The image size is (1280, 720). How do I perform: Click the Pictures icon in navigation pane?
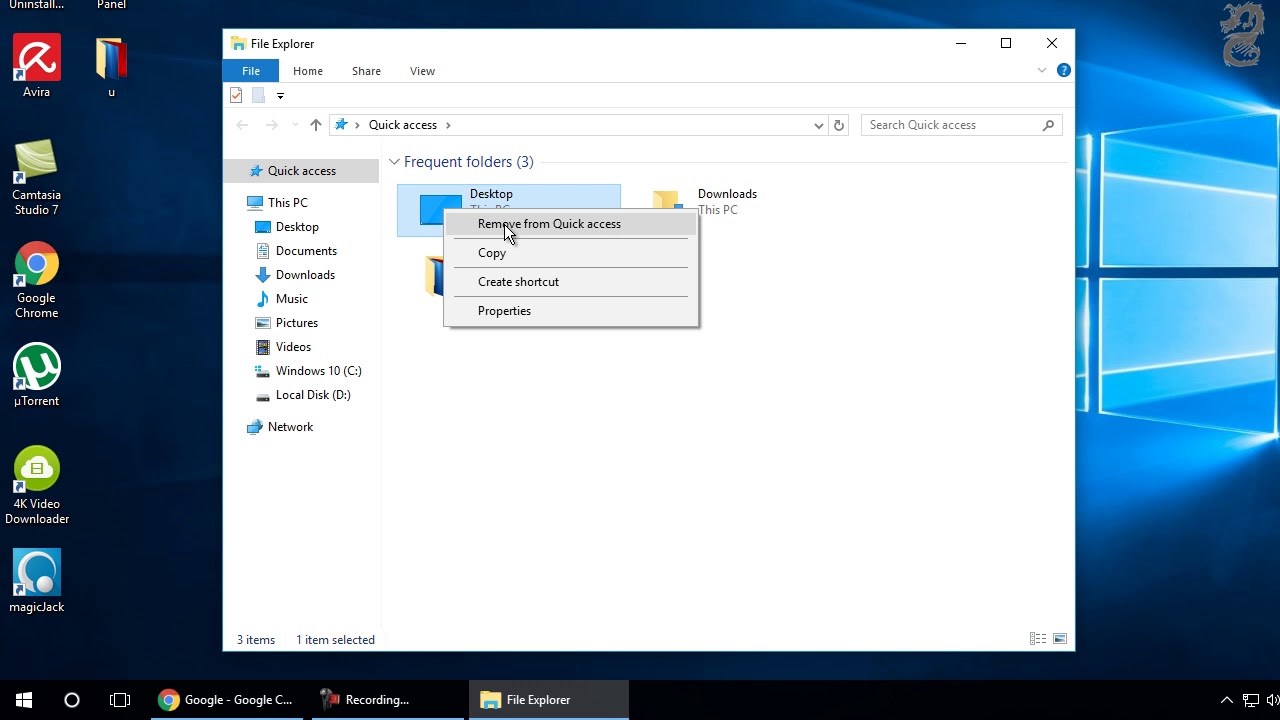click(x=263, y=323)
